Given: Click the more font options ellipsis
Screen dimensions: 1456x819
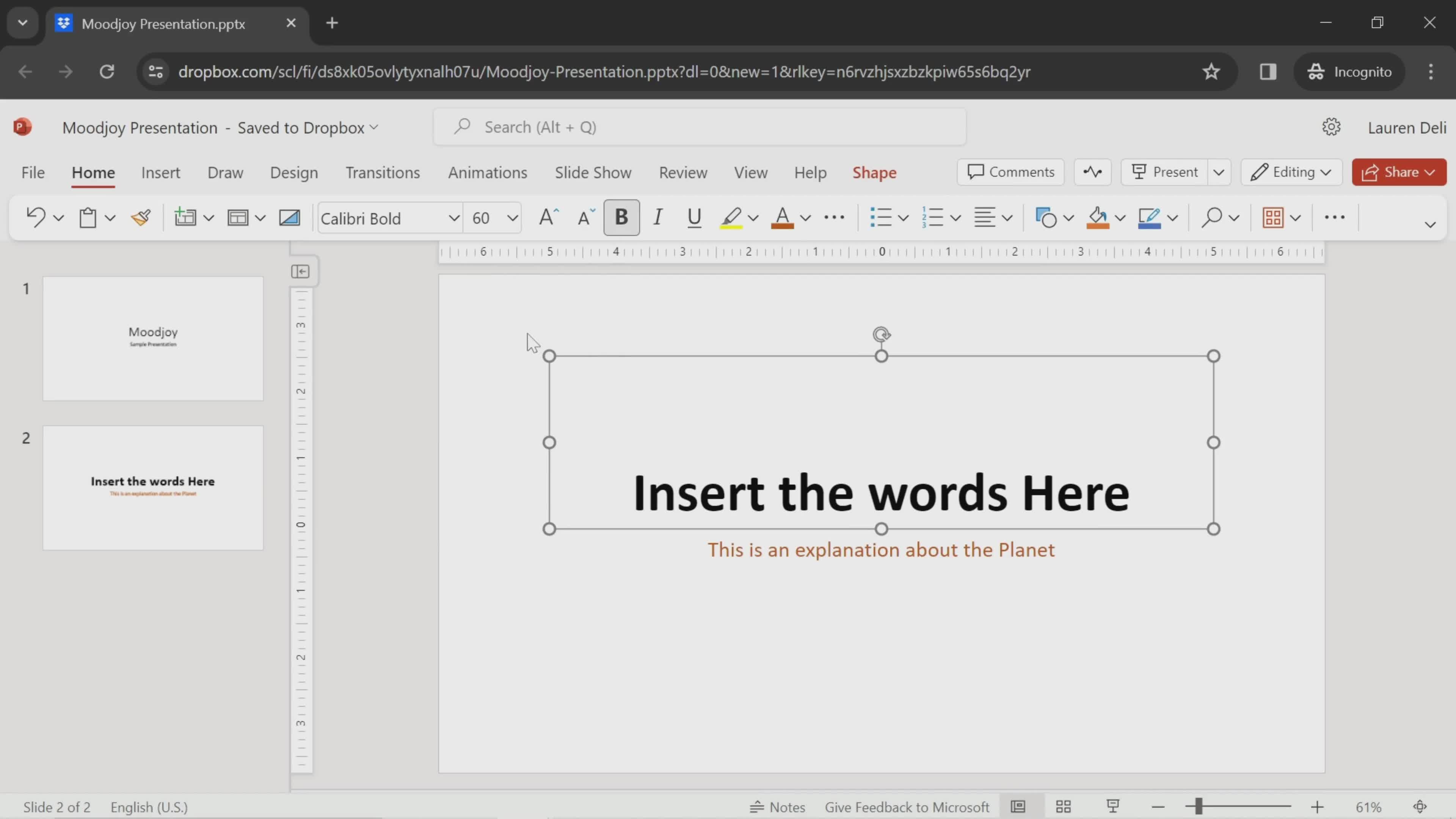Looking at the screenshot, I should pyautogui.click(x=834, y=218).
